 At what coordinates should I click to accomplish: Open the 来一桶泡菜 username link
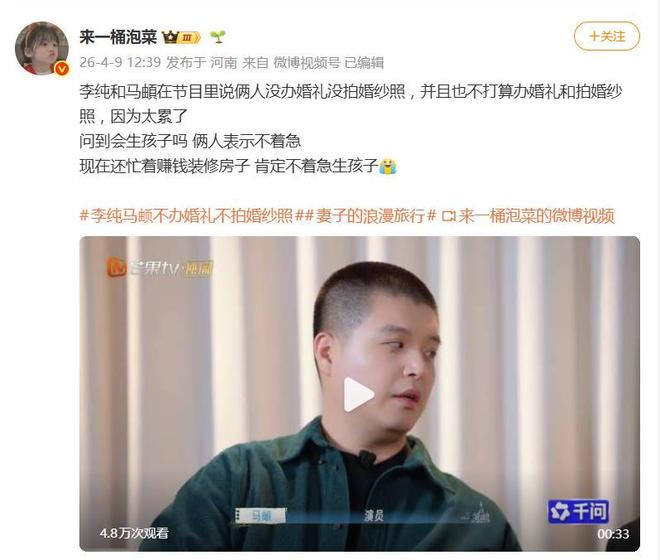(x=118, y=37)
